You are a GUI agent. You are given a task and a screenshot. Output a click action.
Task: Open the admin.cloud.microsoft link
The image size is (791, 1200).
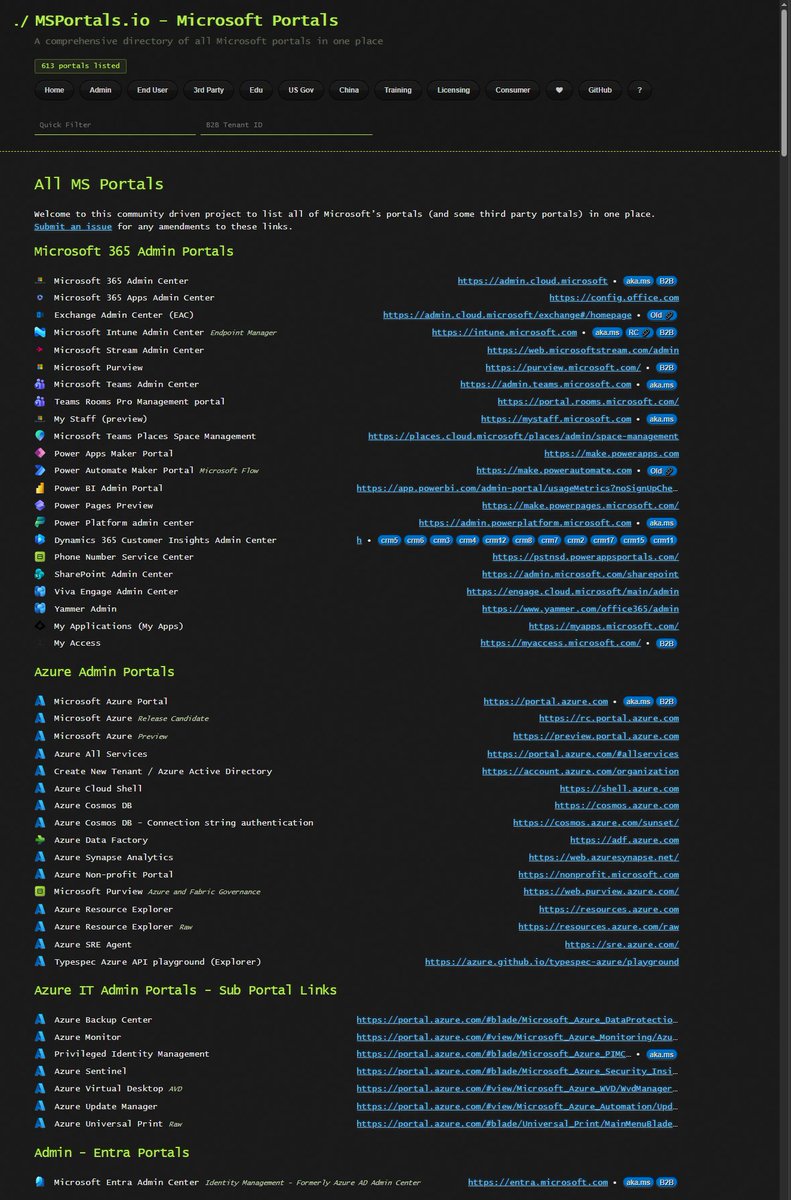click(532, 281)
